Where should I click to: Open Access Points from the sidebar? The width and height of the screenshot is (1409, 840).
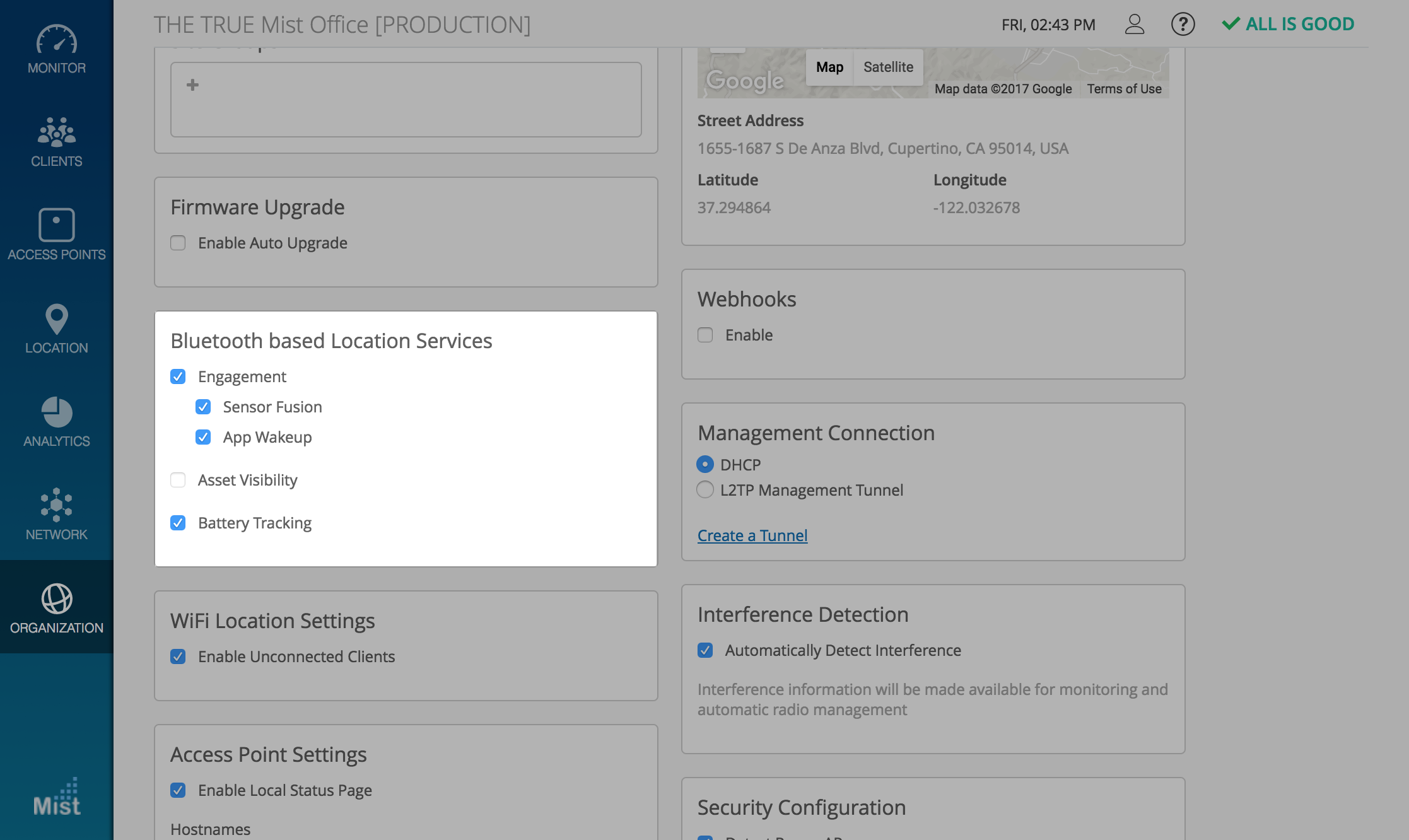(56, 226)
